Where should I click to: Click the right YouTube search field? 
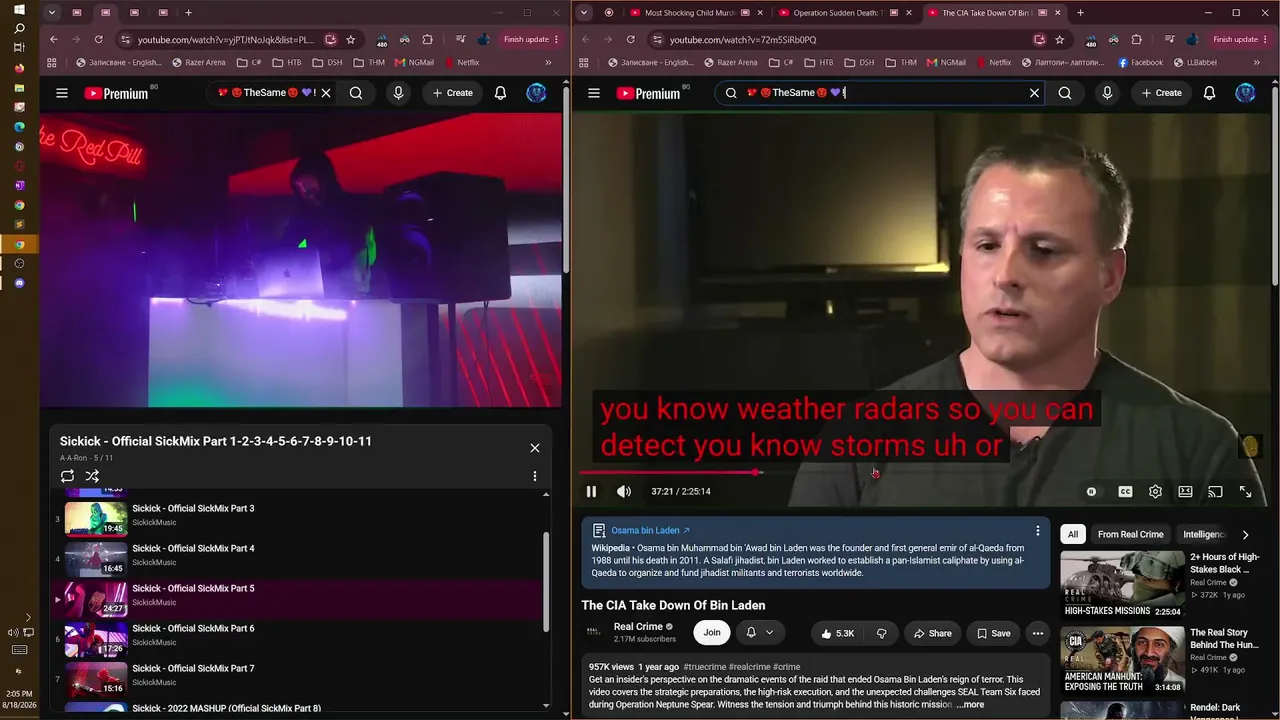click(882, 93)
